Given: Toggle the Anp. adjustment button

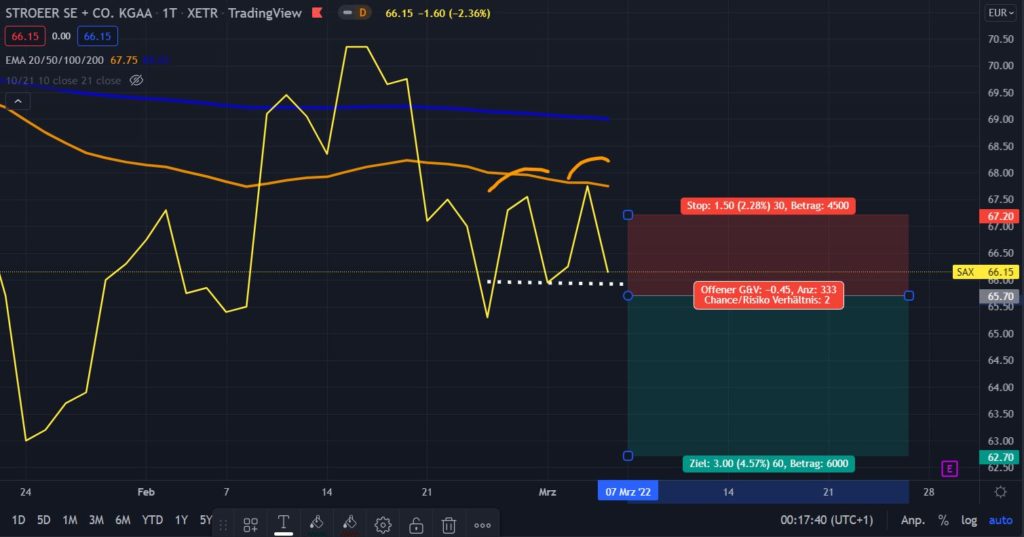Looking at the screenshot, I should point(913,520).
